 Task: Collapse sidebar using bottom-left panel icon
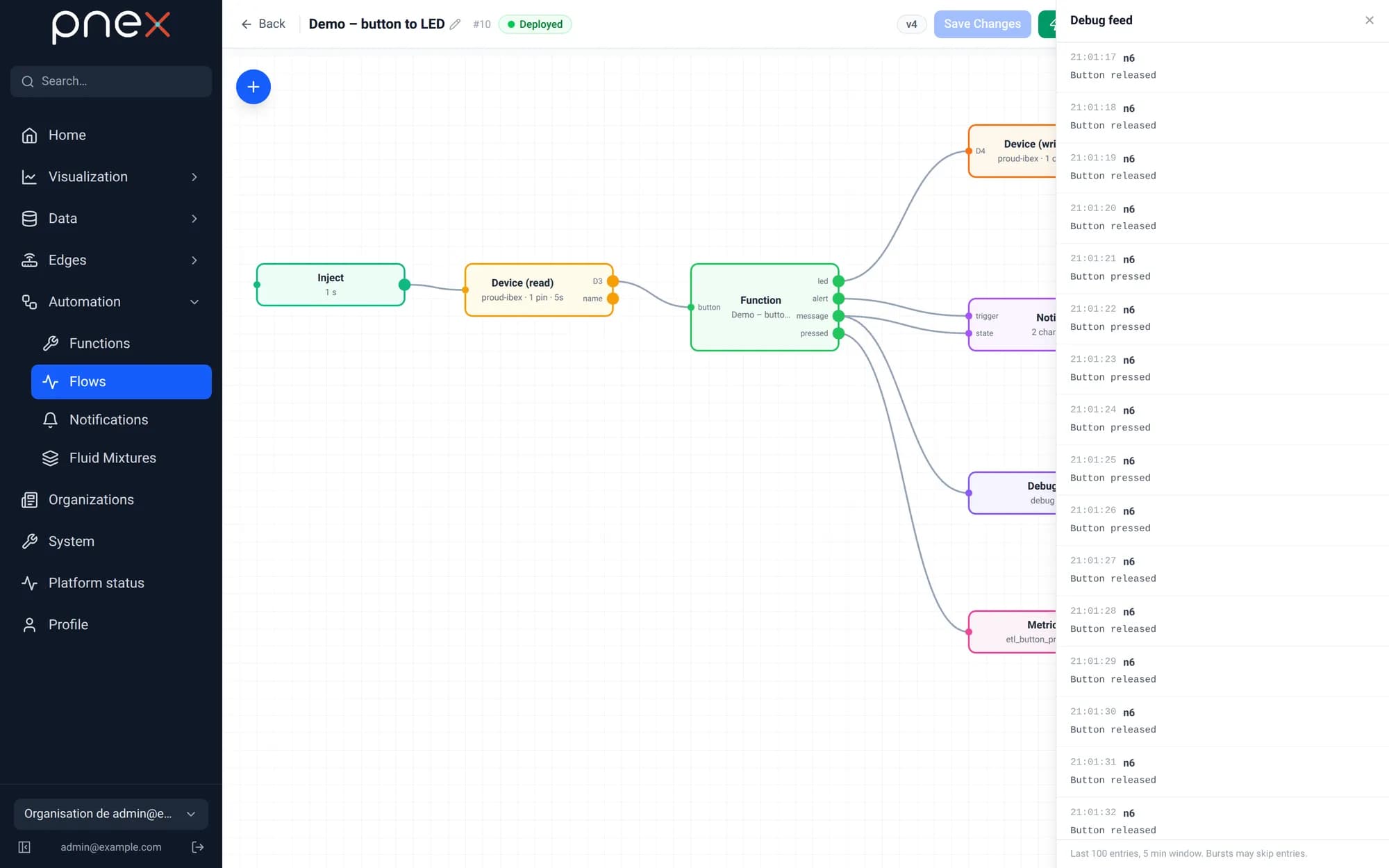click(x=24, y=847)
